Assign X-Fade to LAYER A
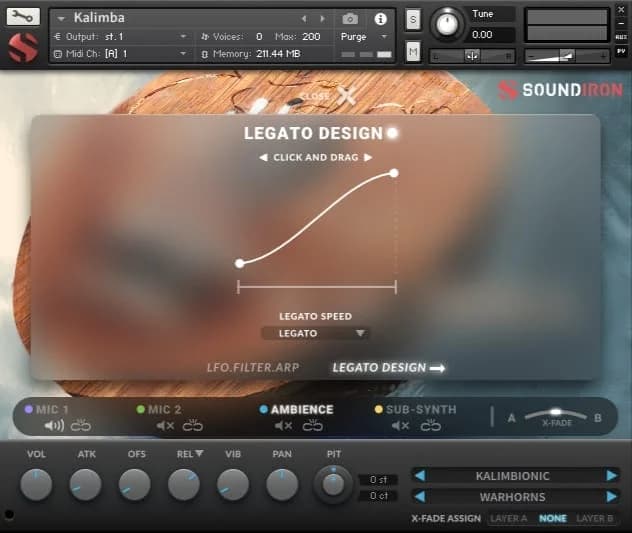Screen dimensions: 632x533 (509, 518)
